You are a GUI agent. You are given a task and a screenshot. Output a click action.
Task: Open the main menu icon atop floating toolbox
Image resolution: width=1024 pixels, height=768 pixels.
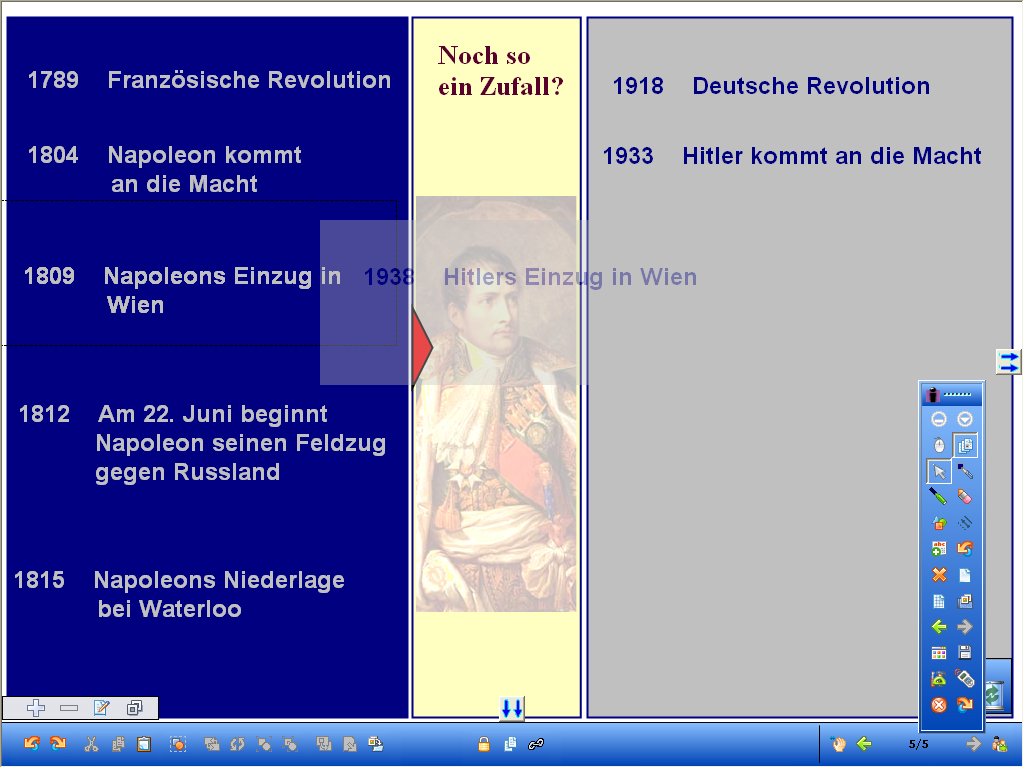933,394
